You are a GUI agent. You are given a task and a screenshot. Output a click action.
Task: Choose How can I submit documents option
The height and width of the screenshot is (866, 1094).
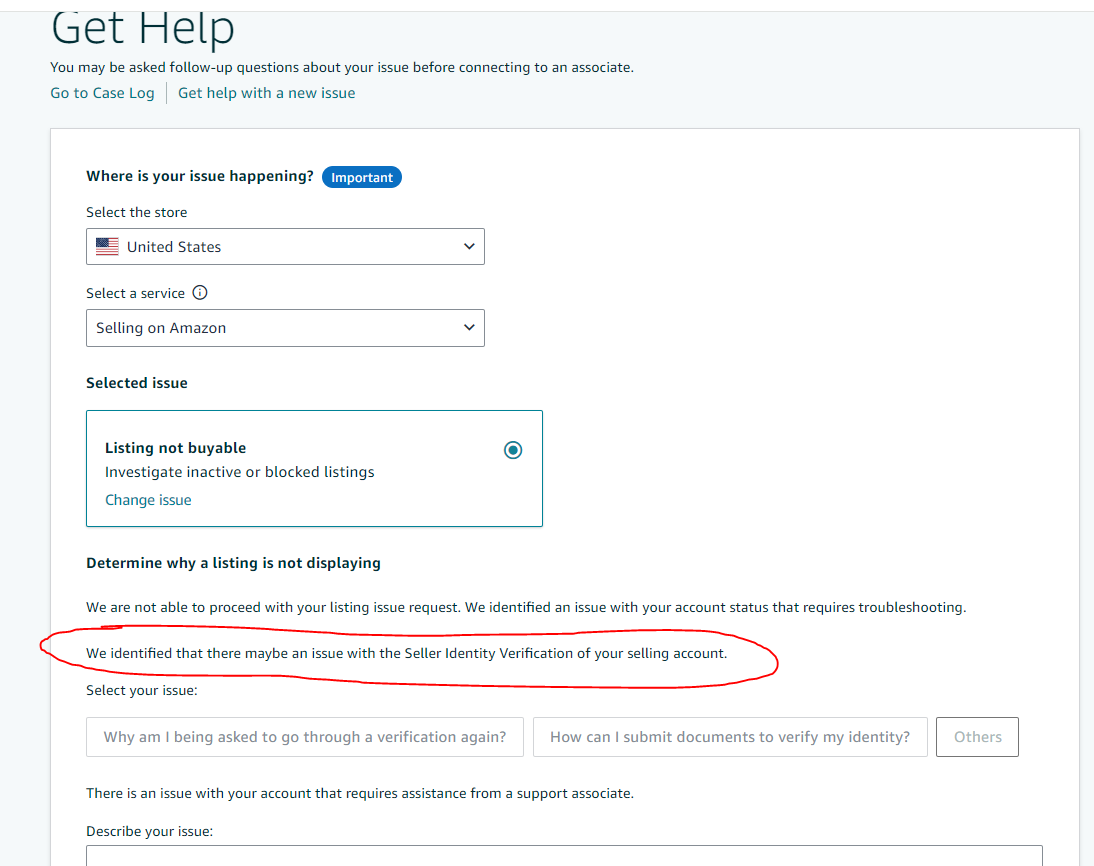click(730, 737)
